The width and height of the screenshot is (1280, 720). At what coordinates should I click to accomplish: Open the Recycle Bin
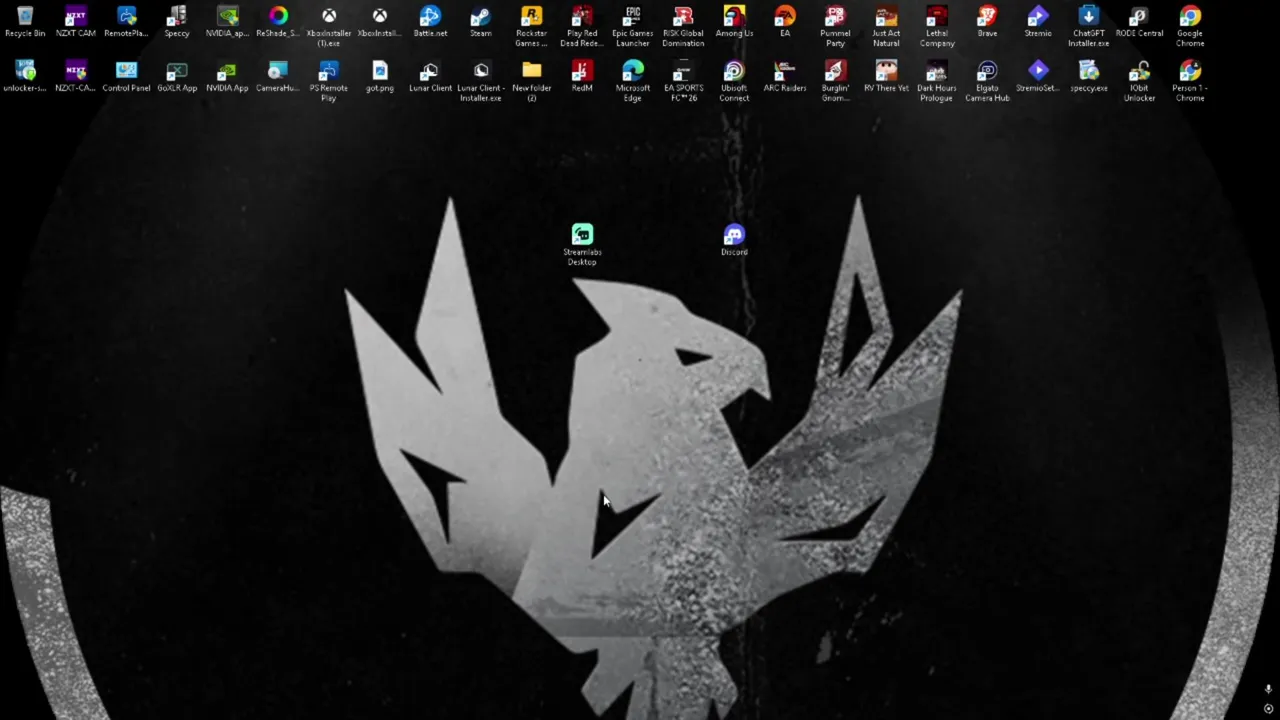(25, 22)
